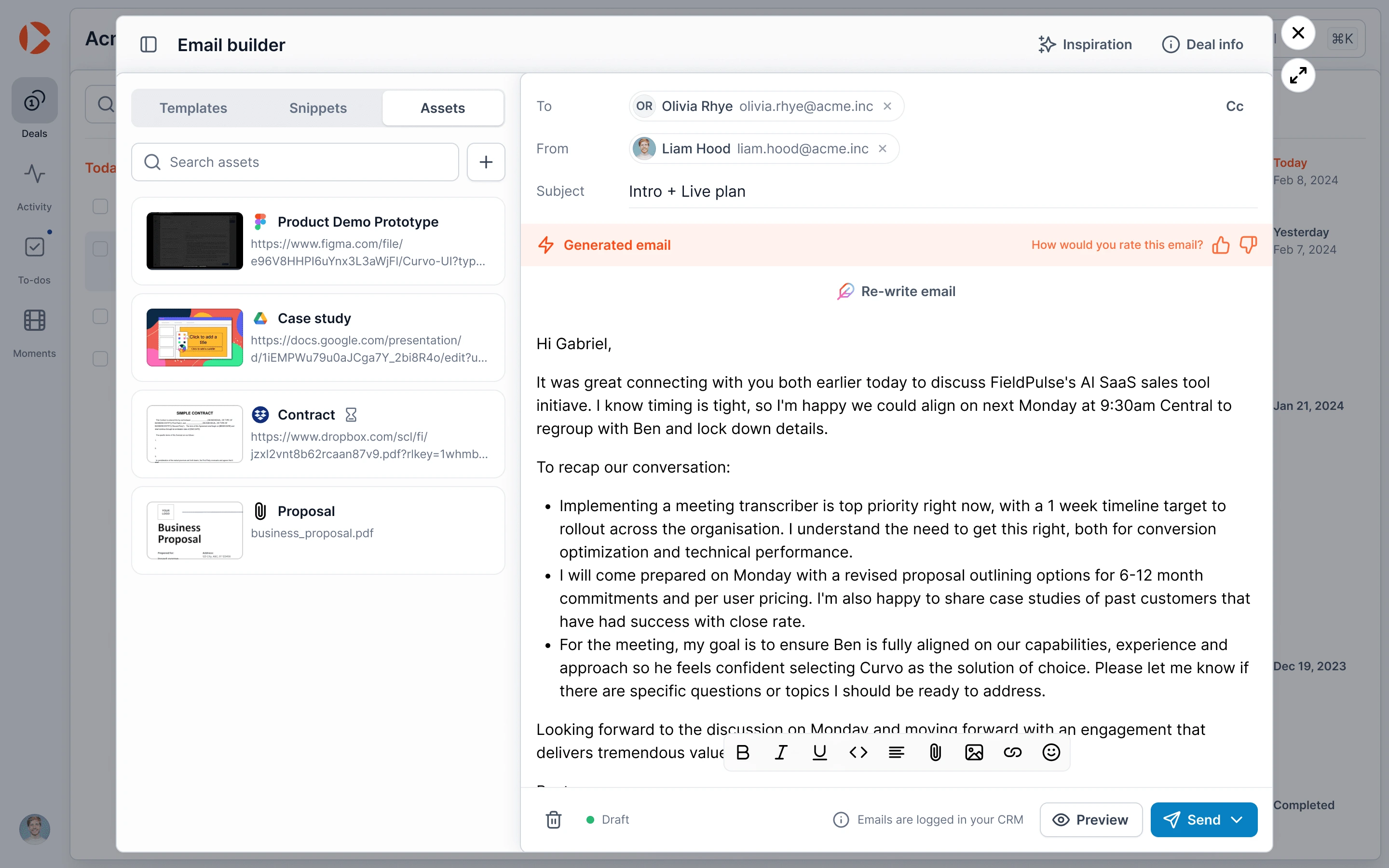Tick the bottom checkbox in the list
Viewport: 1389px width, 868px height.
[100, 359]
